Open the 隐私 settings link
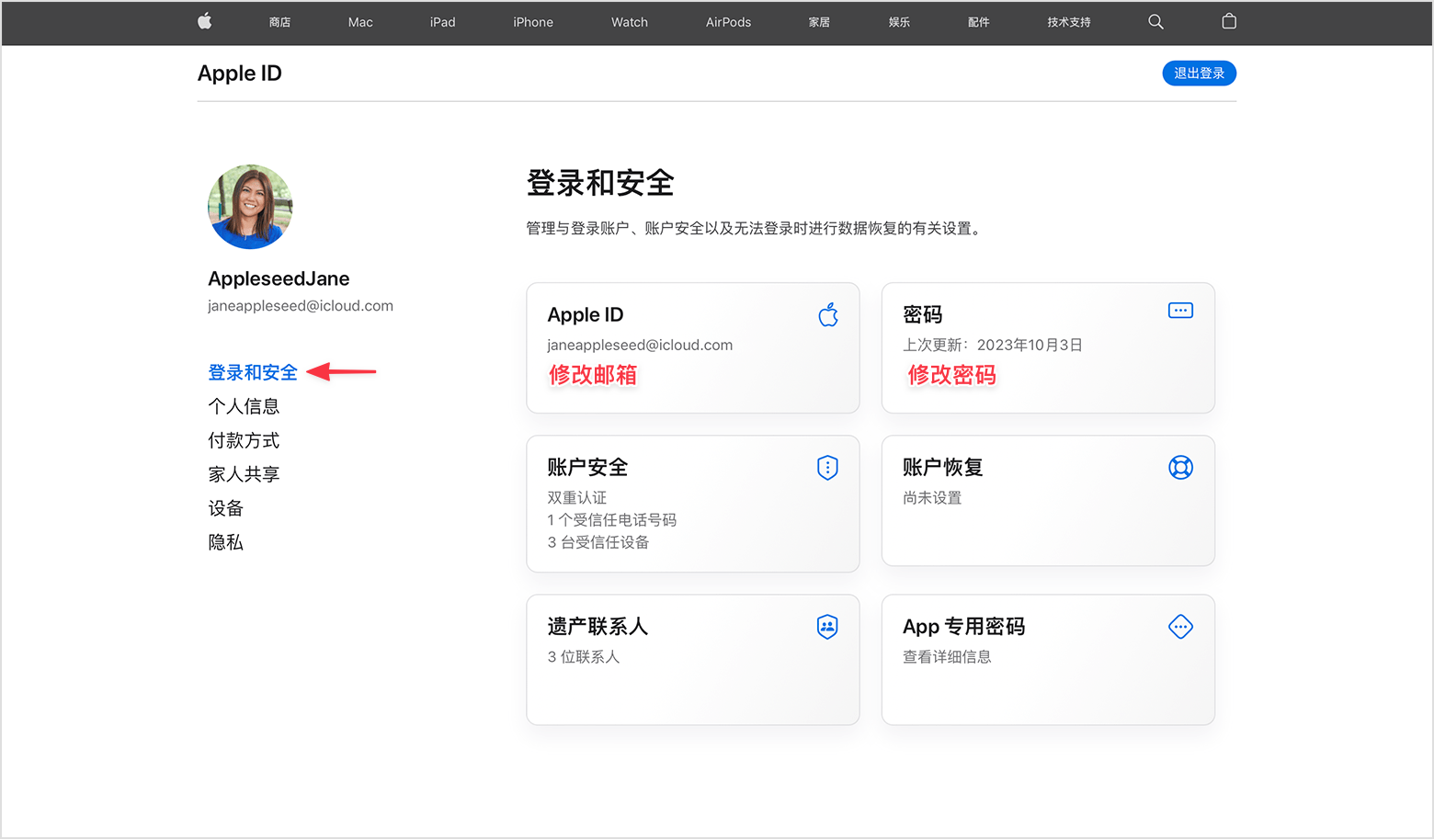1434x840 pixels. (225, 542)
